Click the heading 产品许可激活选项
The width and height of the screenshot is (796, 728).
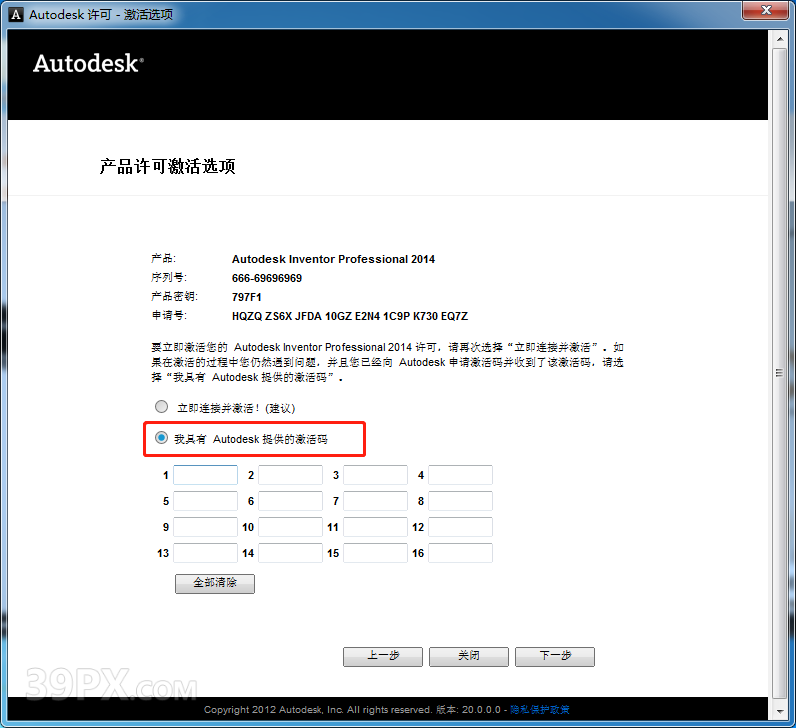pos(168,167)
